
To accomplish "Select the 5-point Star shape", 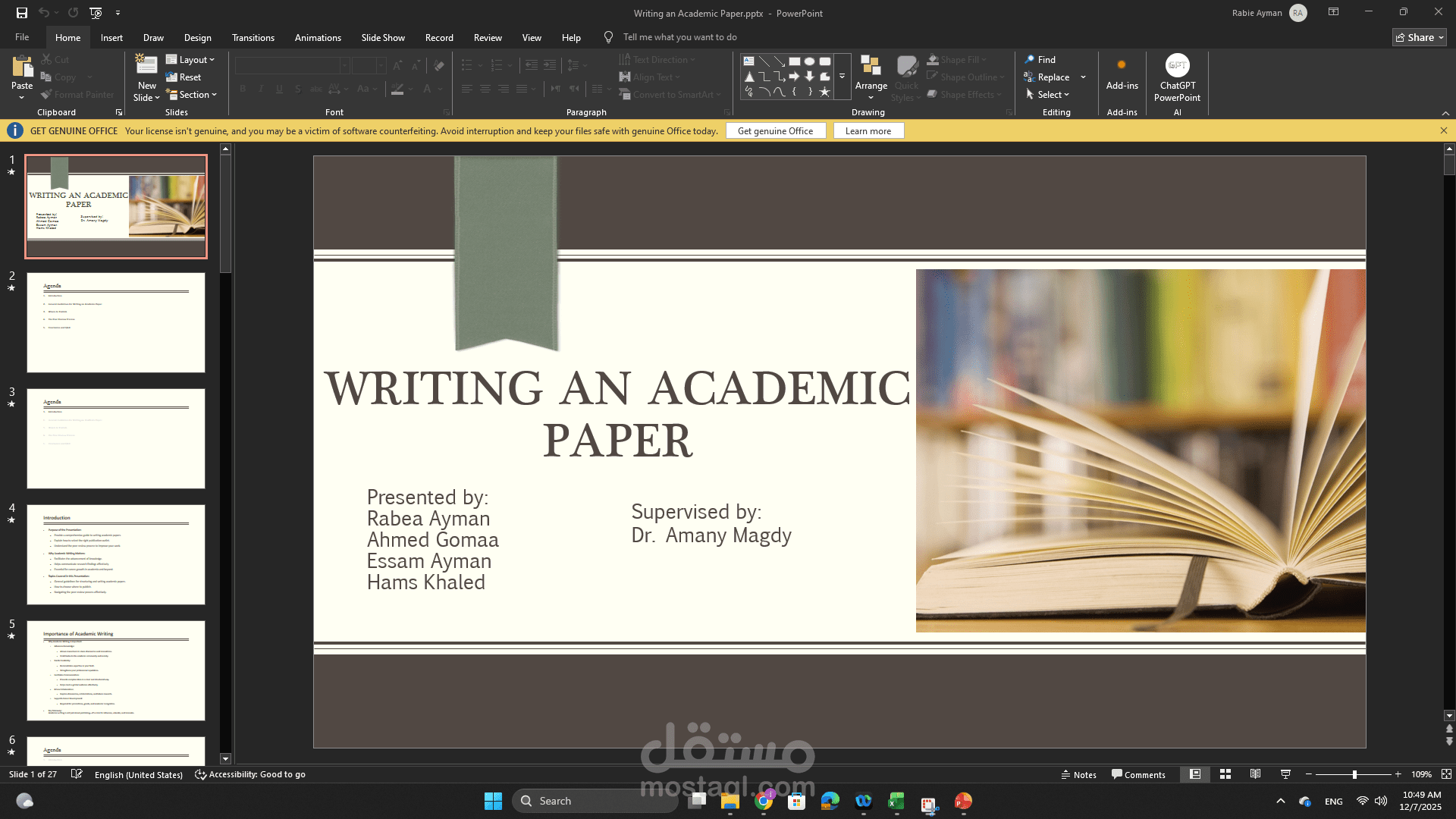I will click(824, 92).
